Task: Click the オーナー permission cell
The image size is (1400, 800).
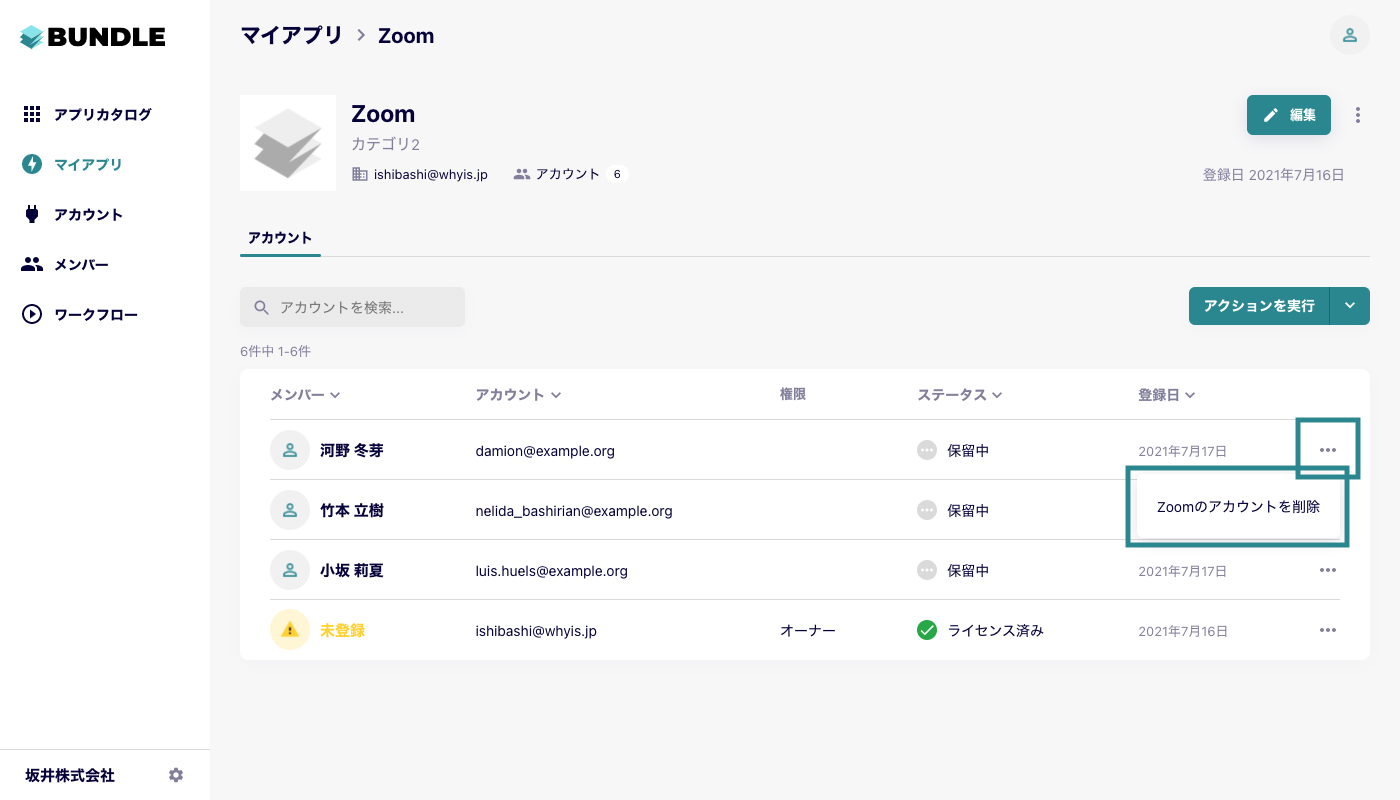Action: (x=808, y=630)
